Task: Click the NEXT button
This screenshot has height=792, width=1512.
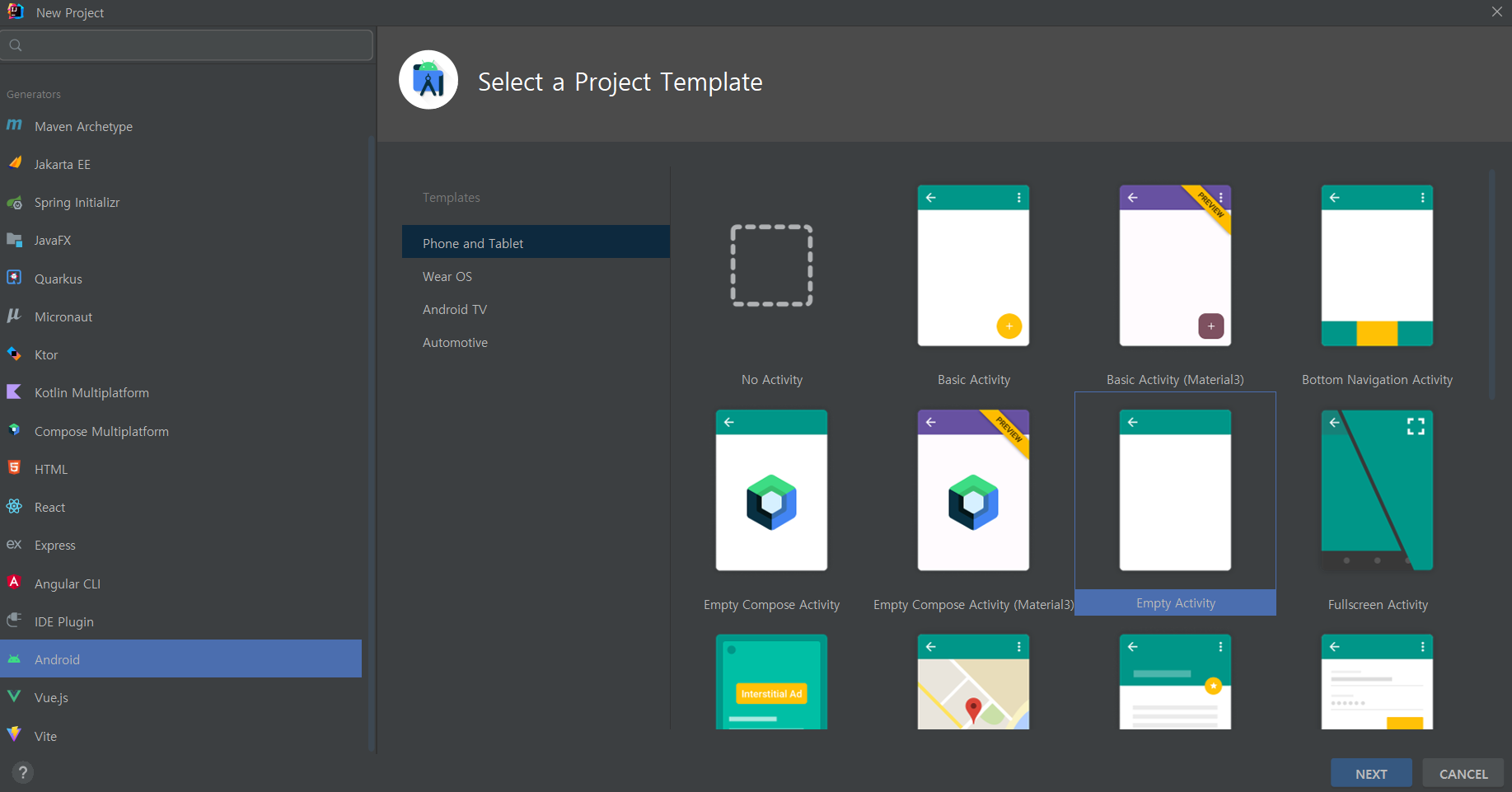Action: coord(1371,773)
